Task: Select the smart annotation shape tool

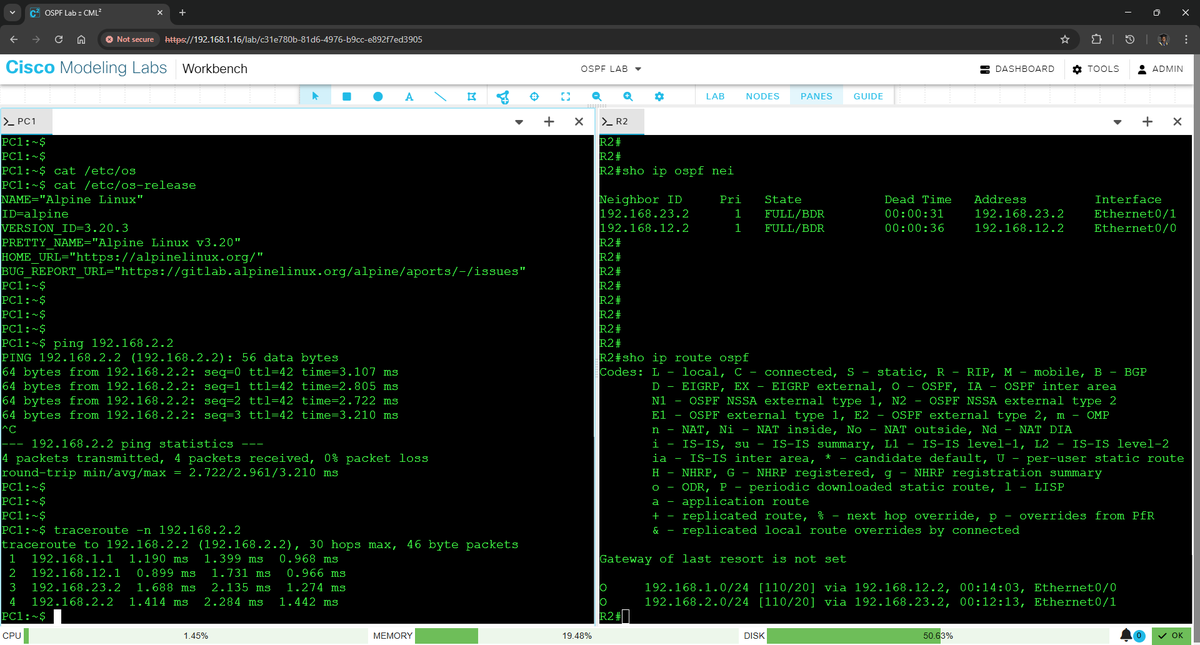Action: tap(471, 96)
